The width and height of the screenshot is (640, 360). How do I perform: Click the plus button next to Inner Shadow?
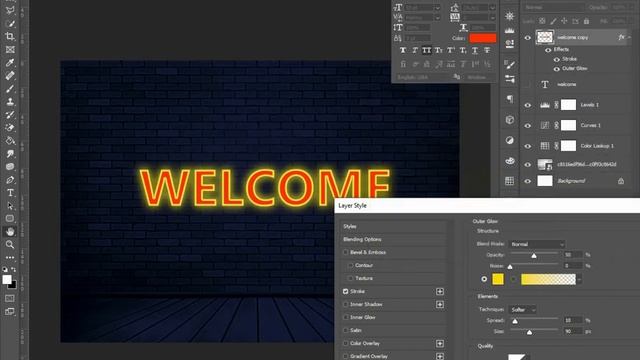[440, 304]
